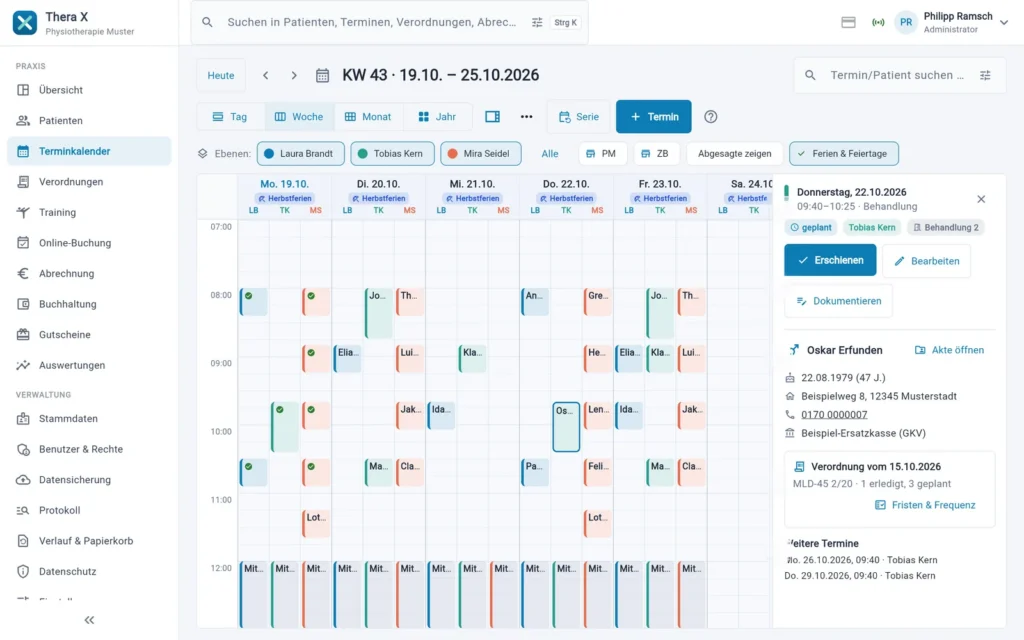
Task: Click the Herbstferien tag under Mi. 21.10.
Action: 472,199
